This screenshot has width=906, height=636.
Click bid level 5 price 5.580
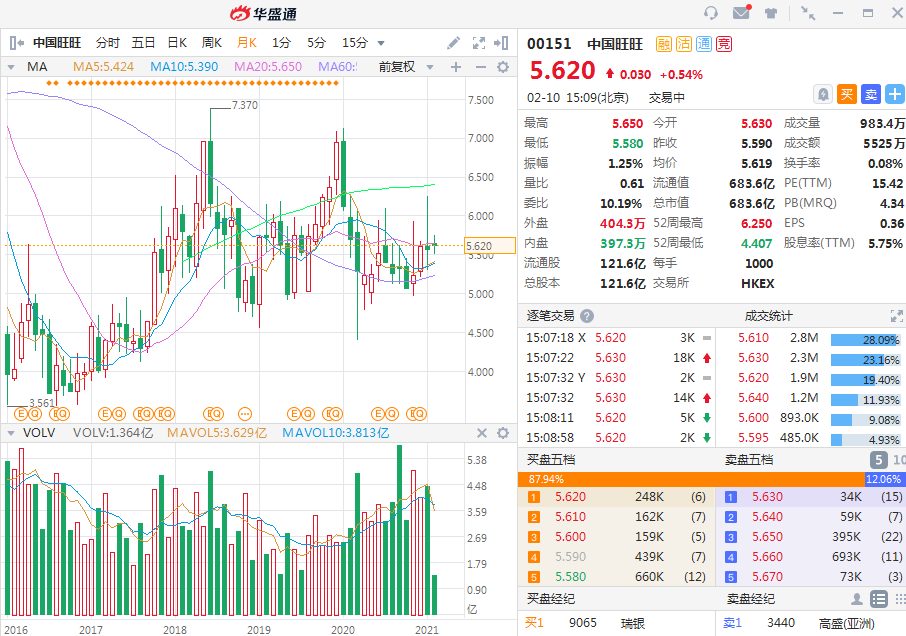[x=570, y=577]
